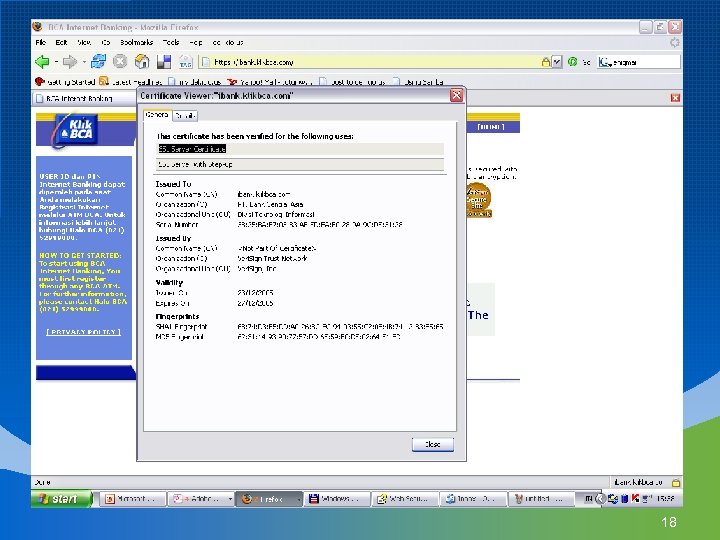Viewport: 720px width, 540px height.
Task: Open the last bookmark in the bookmarks toolbar
Action: click(418, 82)
